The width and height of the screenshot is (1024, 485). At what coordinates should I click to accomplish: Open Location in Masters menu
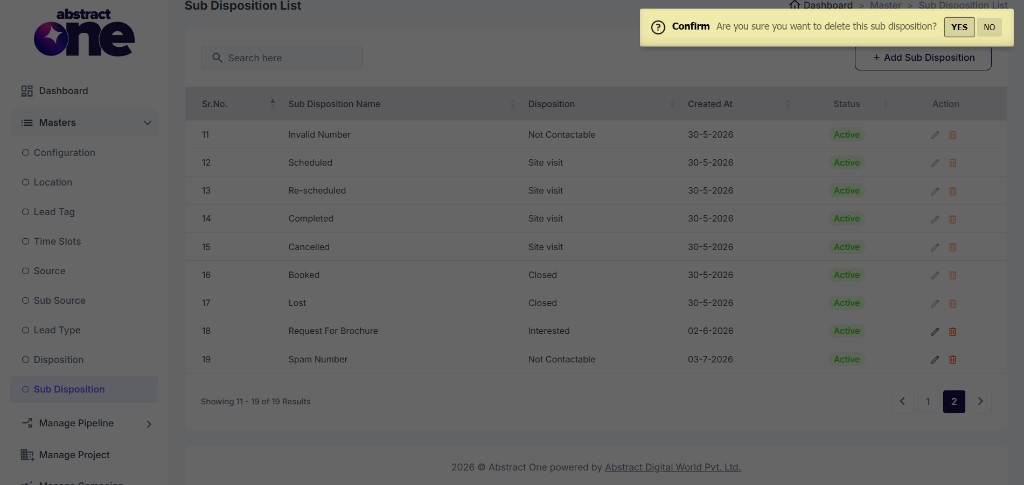coord(53,182)
